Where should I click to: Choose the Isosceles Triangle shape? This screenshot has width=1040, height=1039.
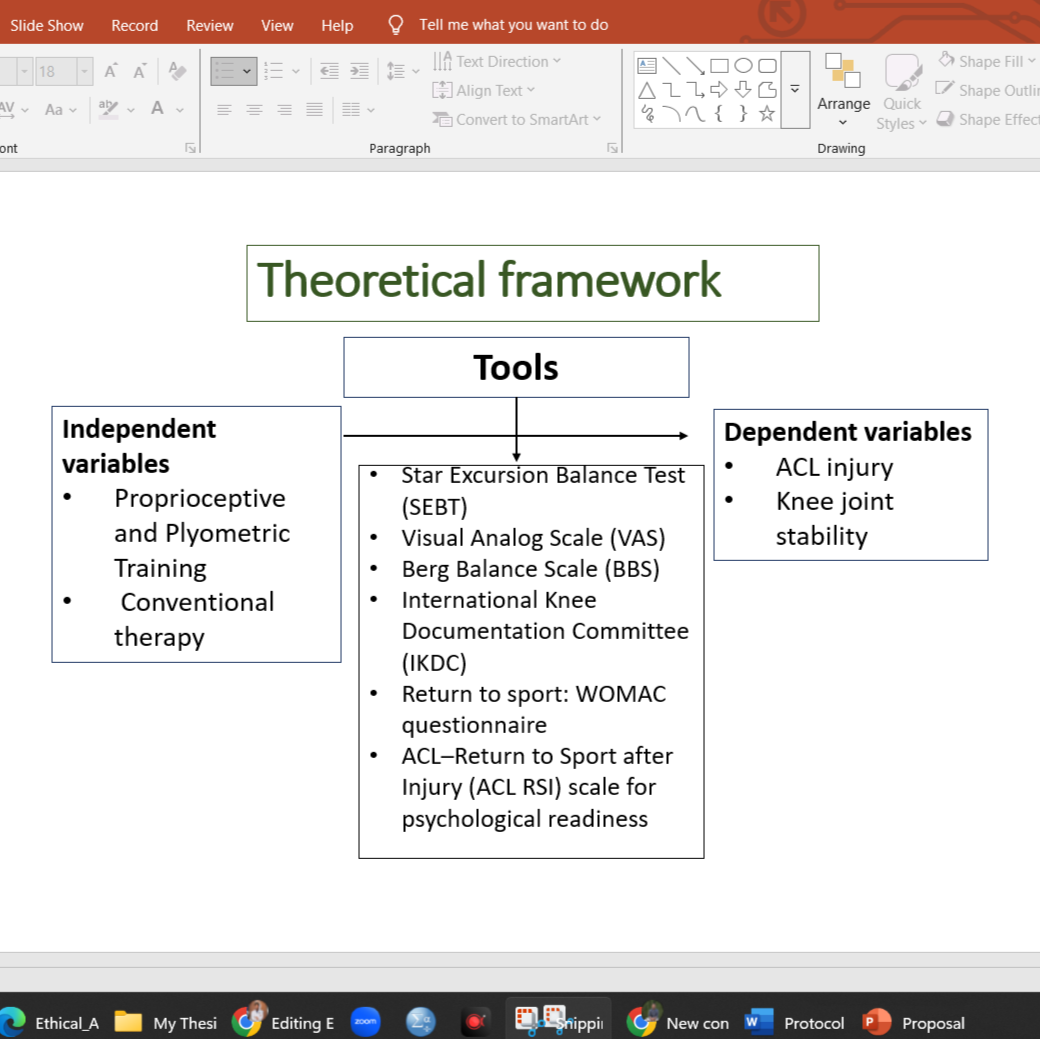pyautogui.click(x=647, y=90)
